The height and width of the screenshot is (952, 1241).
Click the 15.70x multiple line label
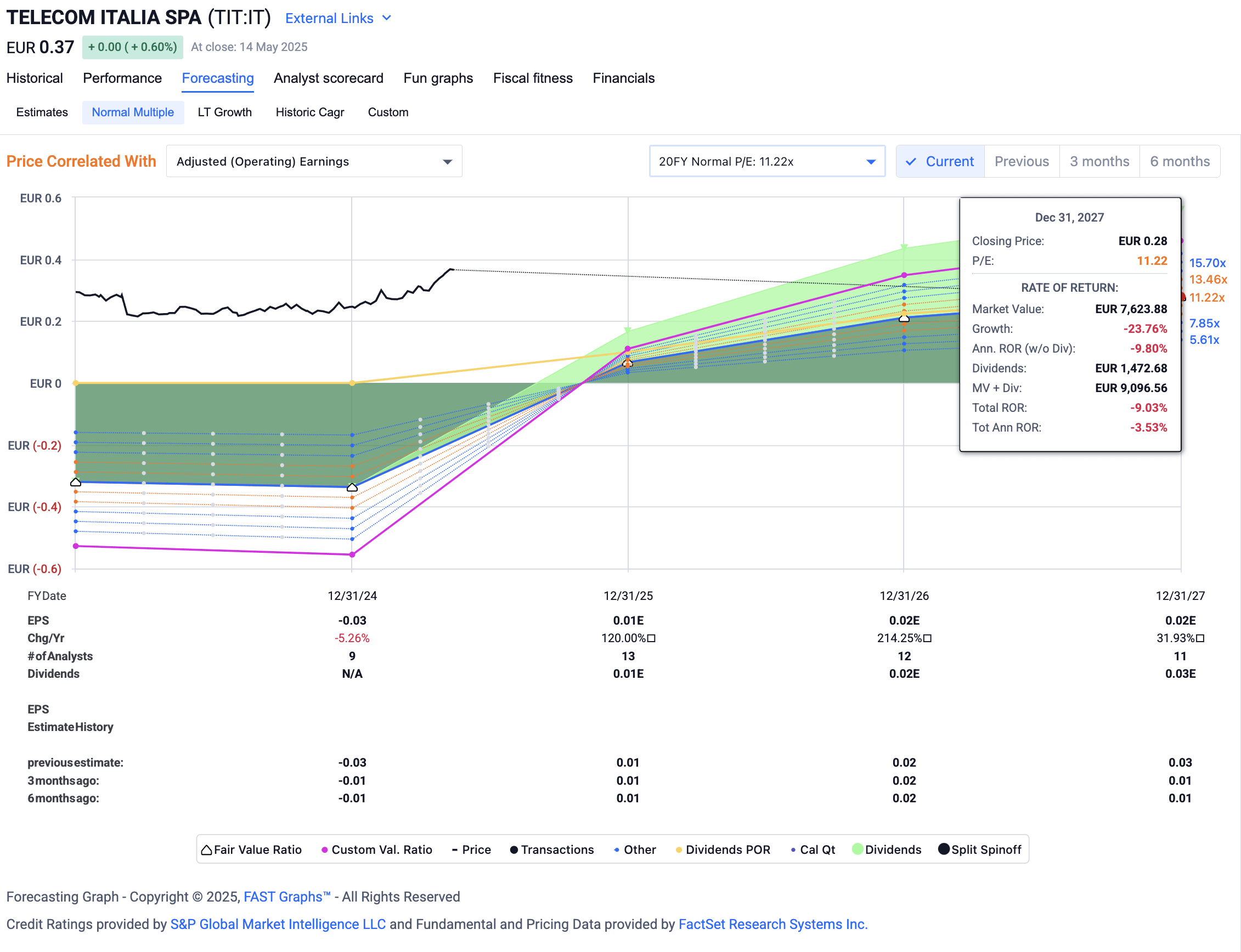click(x=1207, y=263)
